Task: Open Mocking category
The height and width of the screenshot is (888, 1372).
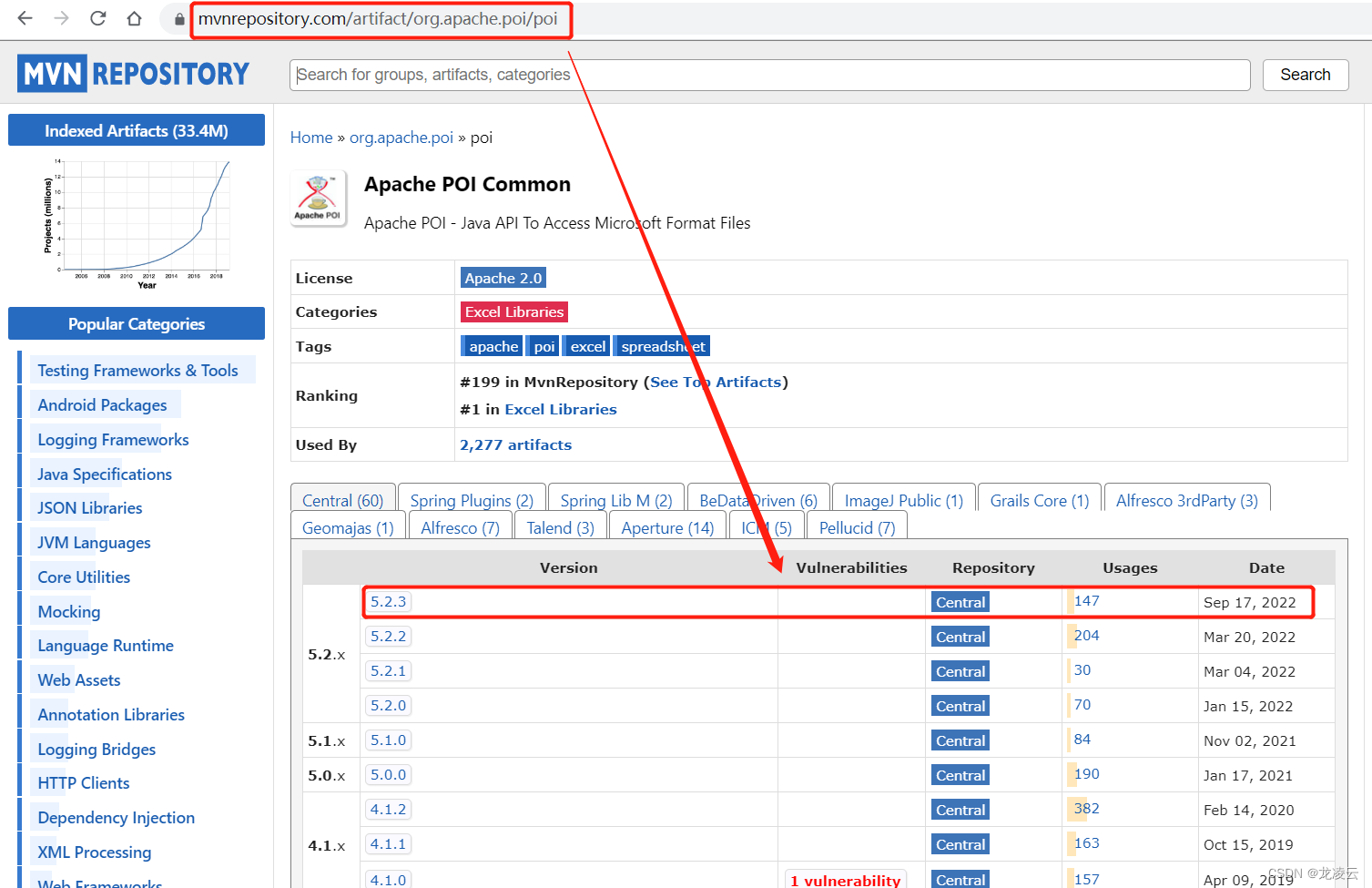Action: [x=68, y=612]
